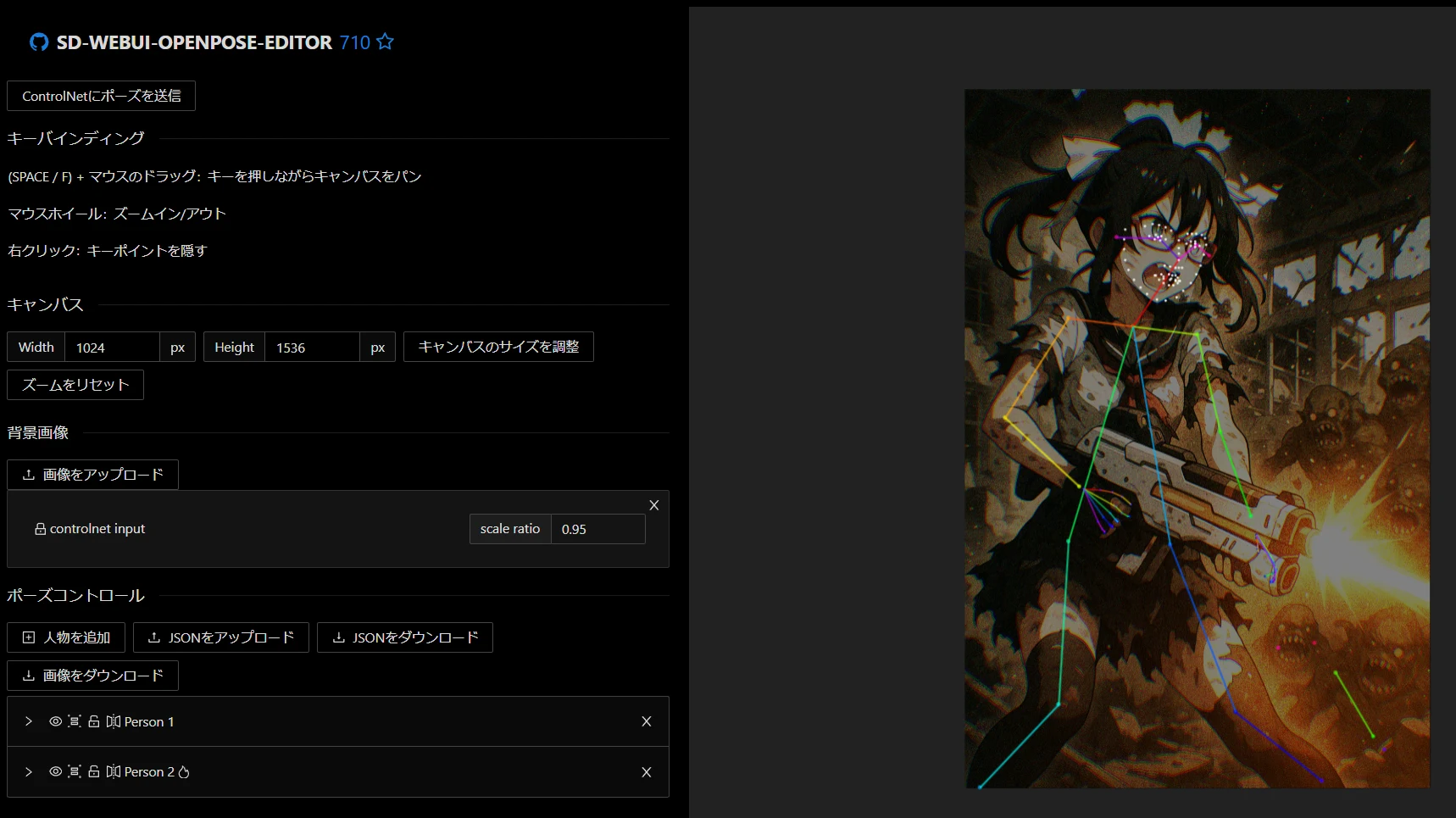The image size is (1456, 818).
Task: Click Person 2 group/ungroup icon
Action: (75, 772)
